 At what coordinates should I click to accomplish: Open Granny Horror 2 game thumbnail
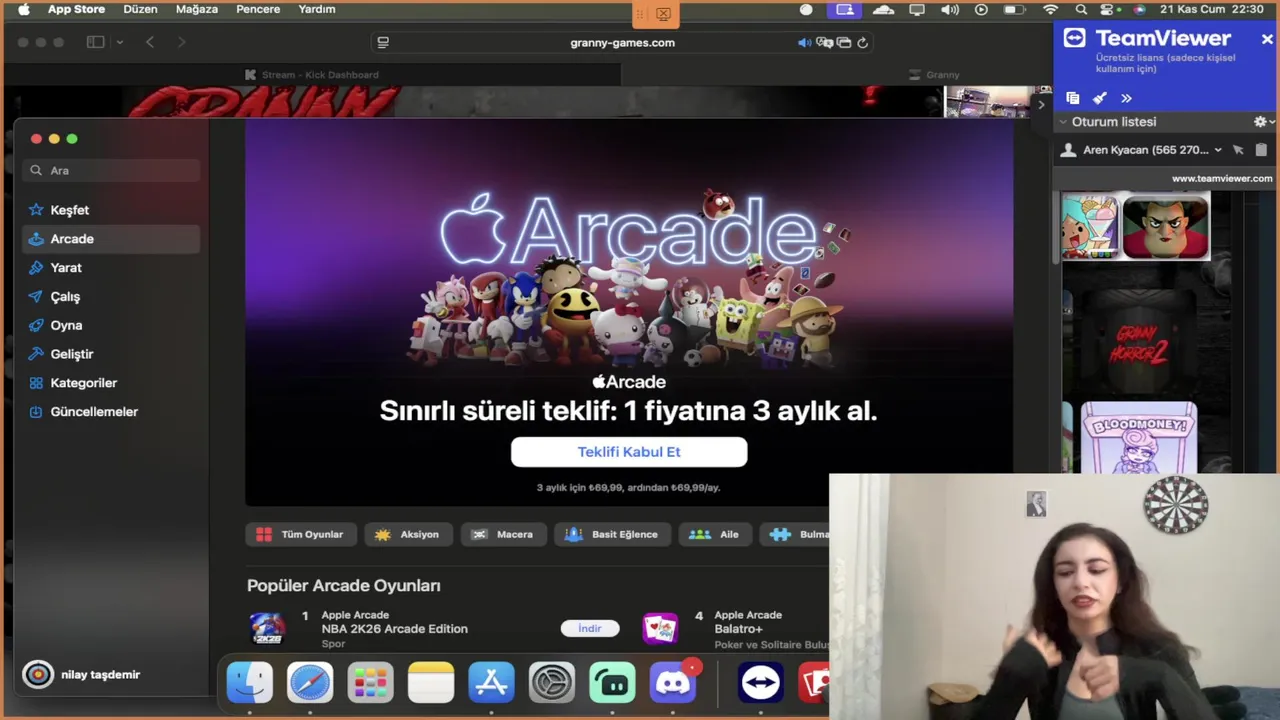pyautogui.click(x=1138, y=343)
